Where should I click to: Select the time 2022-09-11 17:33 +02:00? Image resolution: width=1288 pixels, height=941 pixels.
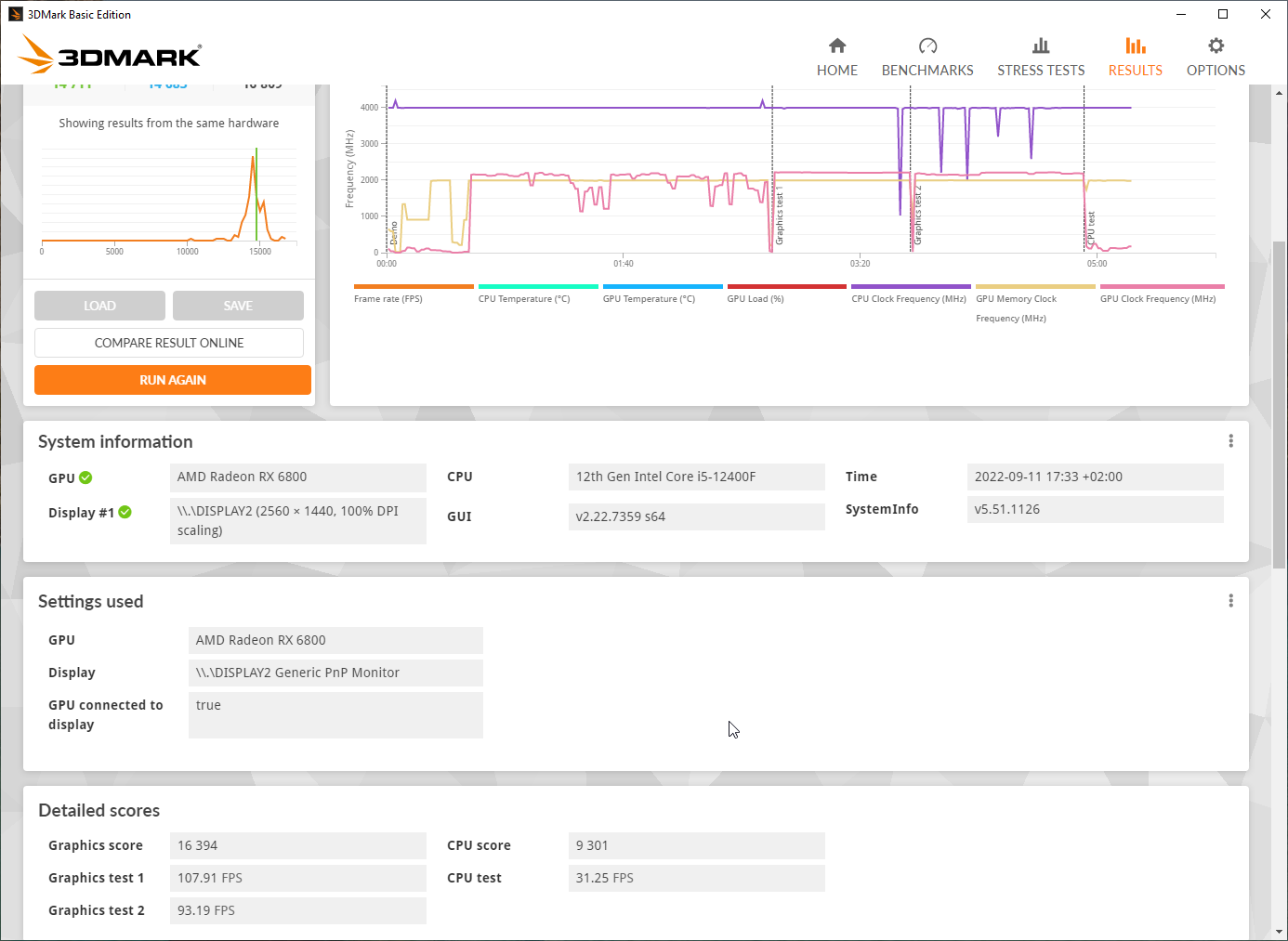(x=1096, y=477)
